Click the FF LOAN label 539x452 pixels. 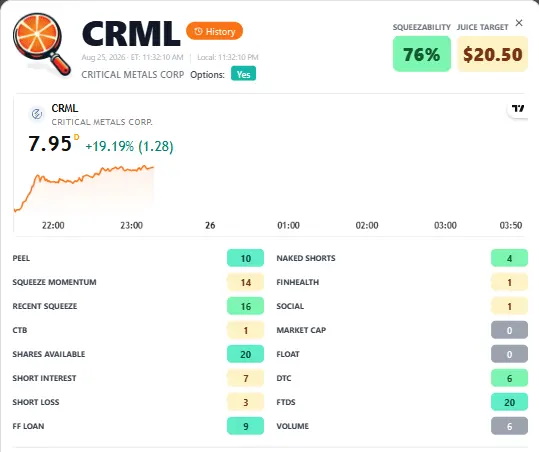point(28,426)
